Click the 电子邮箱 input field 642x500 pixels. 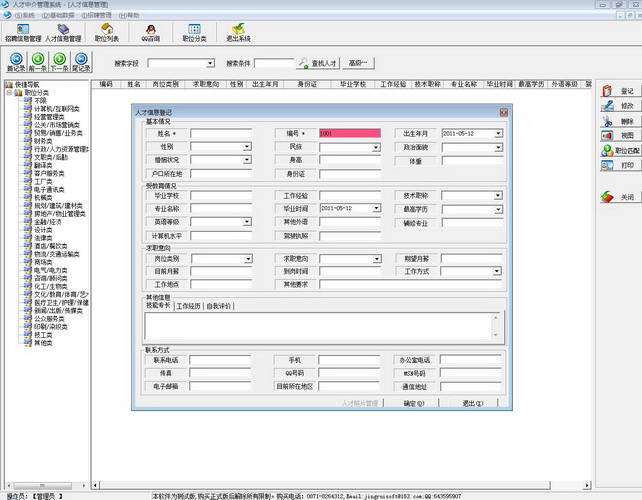220,386
